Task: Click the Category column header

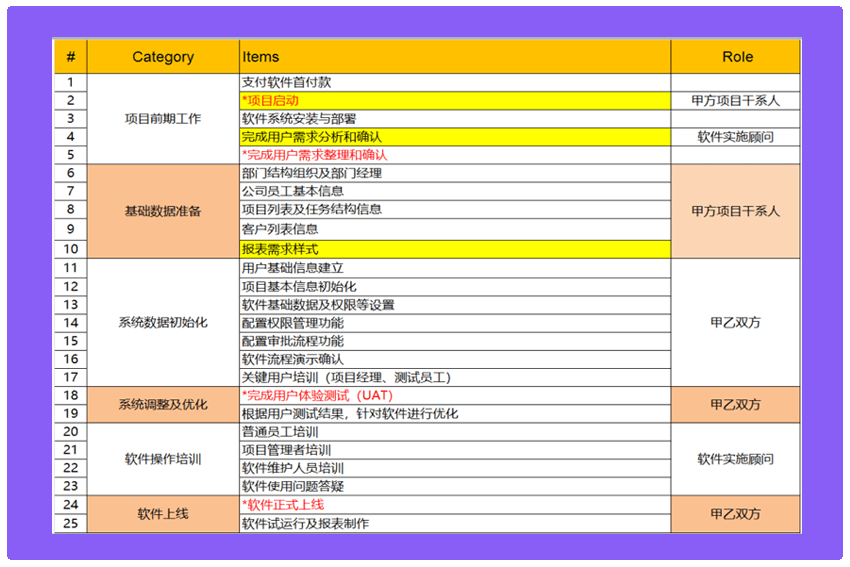Action: [x=163, y=57]
